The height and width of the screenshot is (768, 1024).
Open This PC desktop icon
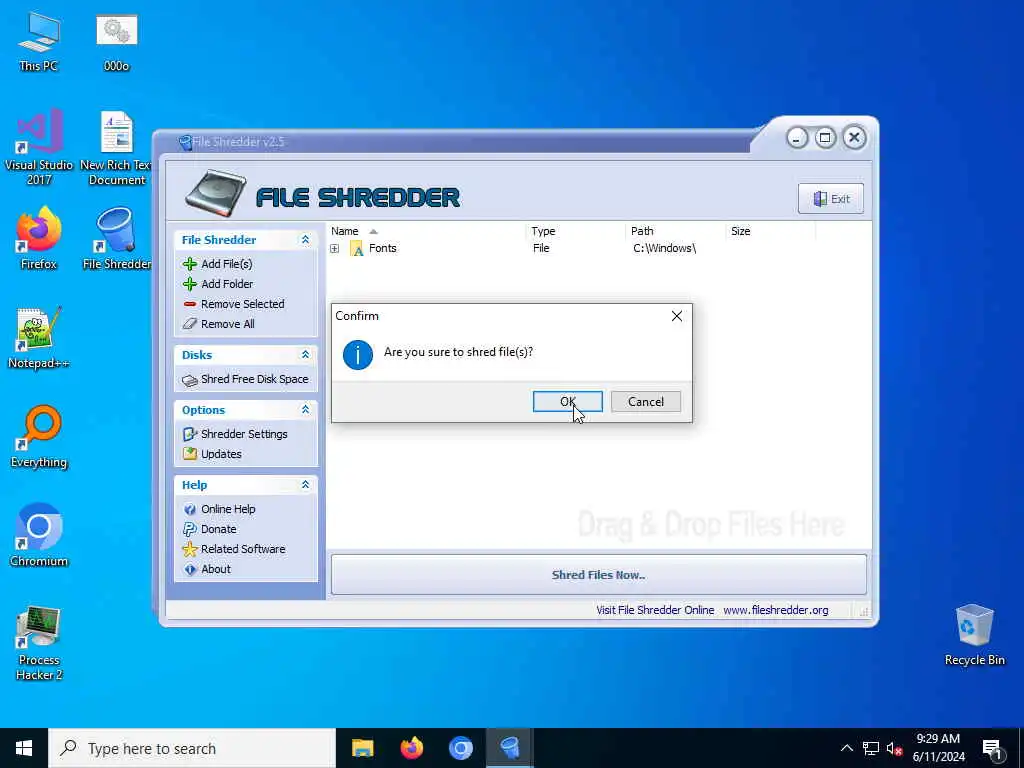click(39, 40)
